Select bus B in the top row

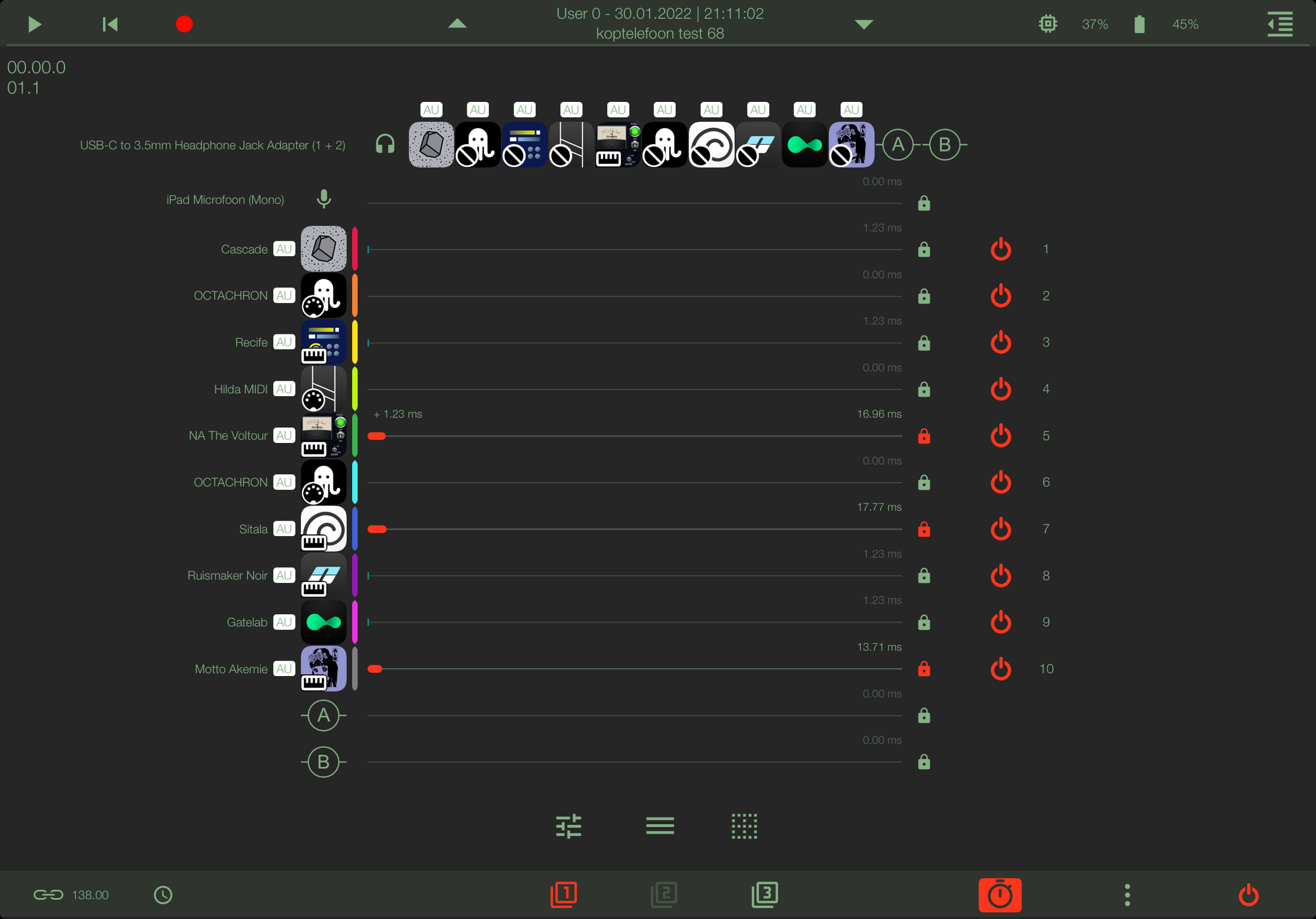tap(945, 144)
